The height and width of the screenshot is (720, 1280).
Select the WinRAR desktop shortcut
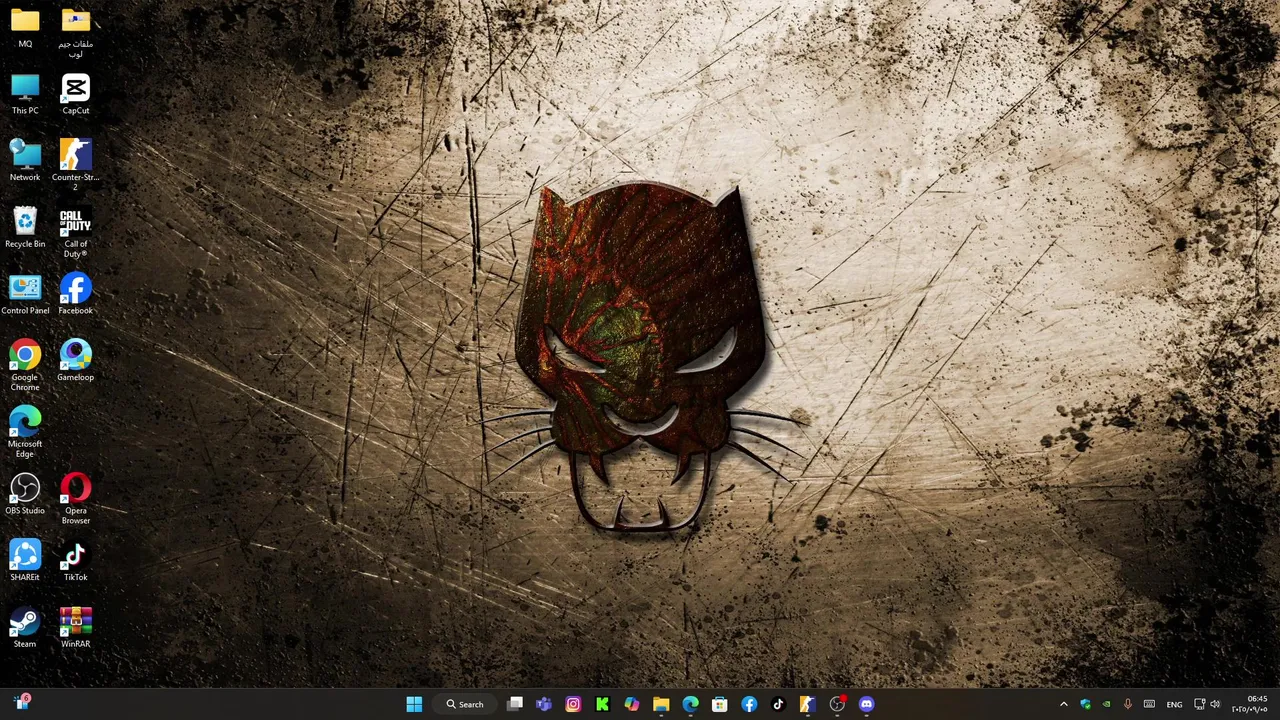[x=75, y=627]
